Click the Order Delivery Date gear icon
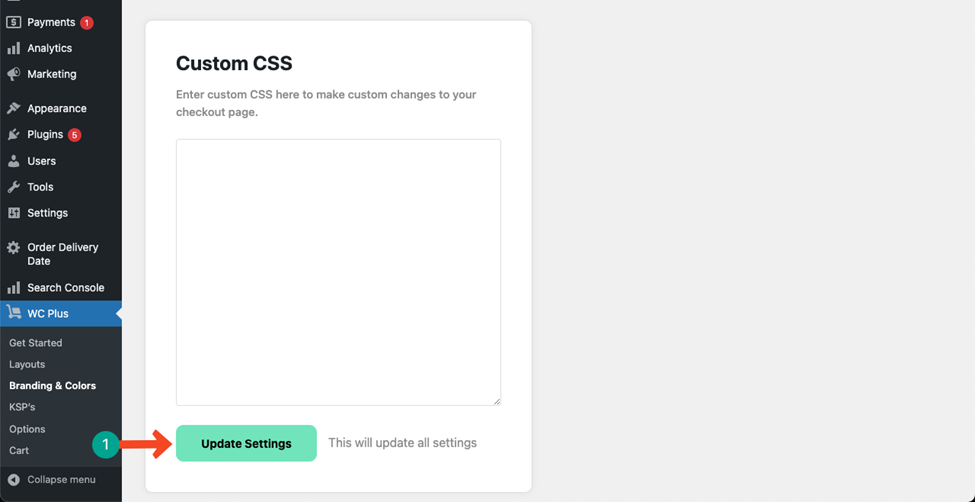This screenshot has width=975, height=502. tap(13, 248)
